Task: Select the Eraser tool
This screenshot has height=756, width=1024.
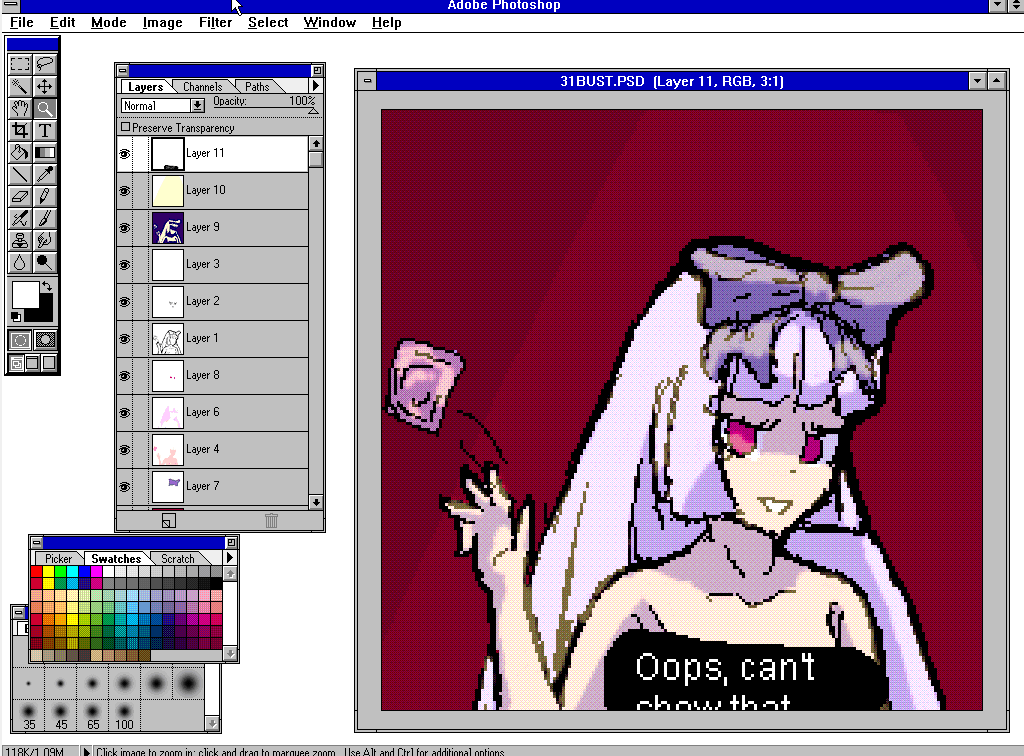Action: (20, 196)
